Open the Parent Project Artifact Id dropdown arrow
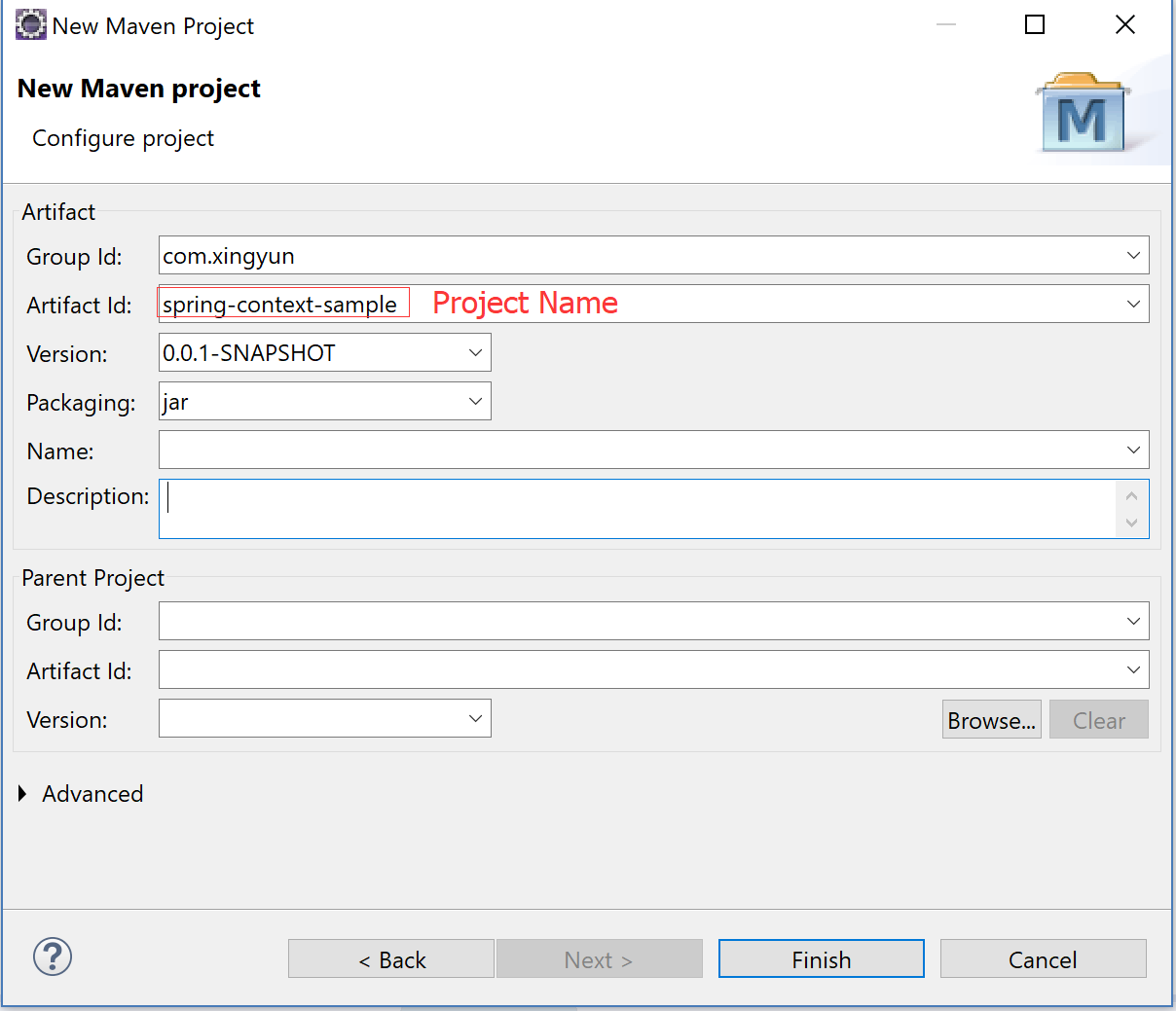The width and height of the screenshot is (1176, 1011). [x=1133, y=670]
